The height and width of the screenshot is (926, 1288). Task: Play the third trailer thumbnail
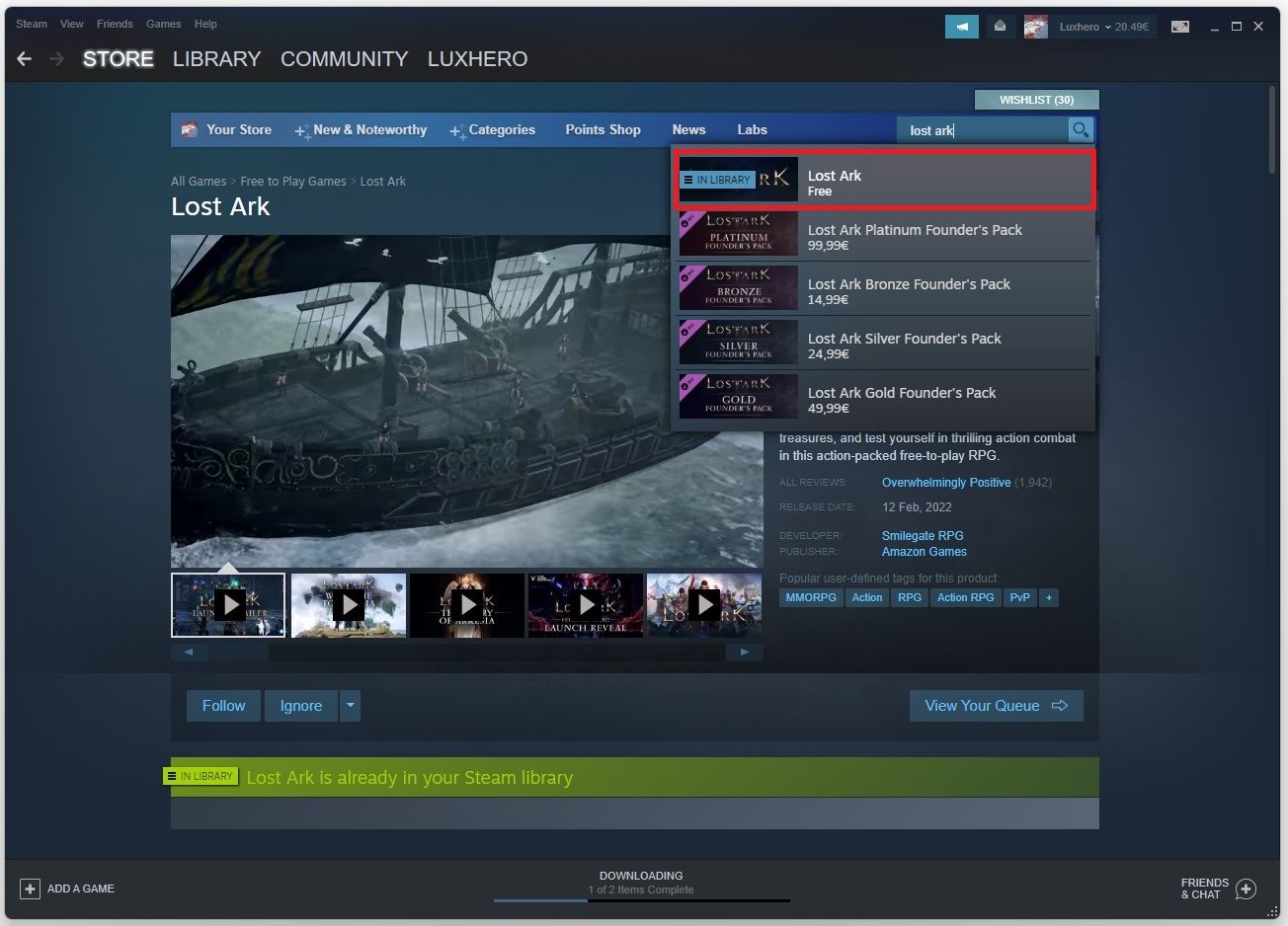[467, 605]
